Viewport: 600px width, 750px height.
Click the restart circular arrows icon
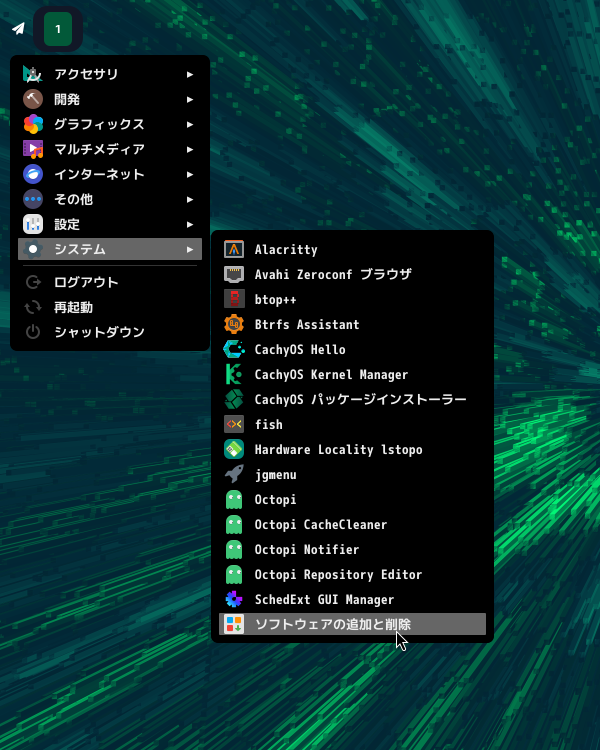[x=33, y=307]
